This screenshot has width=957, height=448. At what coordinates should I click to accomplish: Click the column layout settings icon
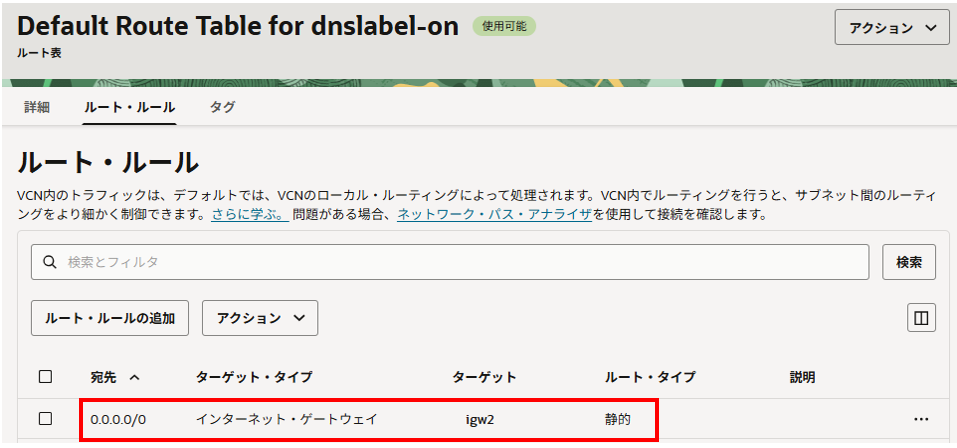pyautogui.click(x=921, y=318)
